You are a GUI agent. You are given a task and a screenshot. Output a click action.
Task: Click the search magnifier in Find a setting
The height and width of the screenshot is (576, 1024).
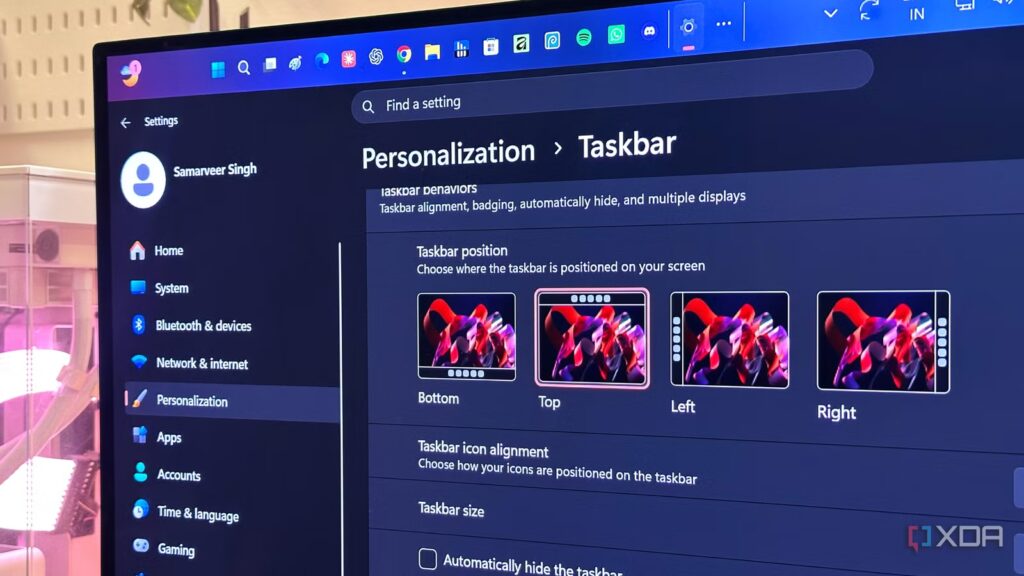click(368, 106)
